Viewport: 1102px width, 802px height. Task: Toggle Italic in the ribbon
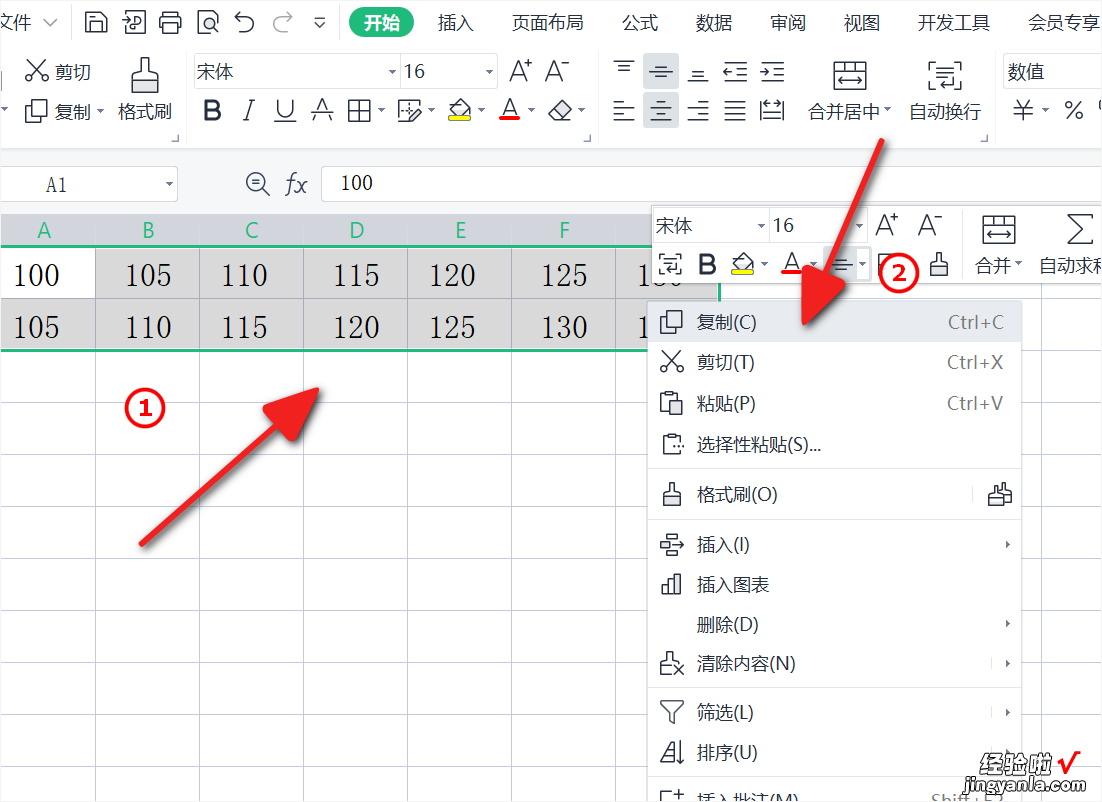click(248, 110)
